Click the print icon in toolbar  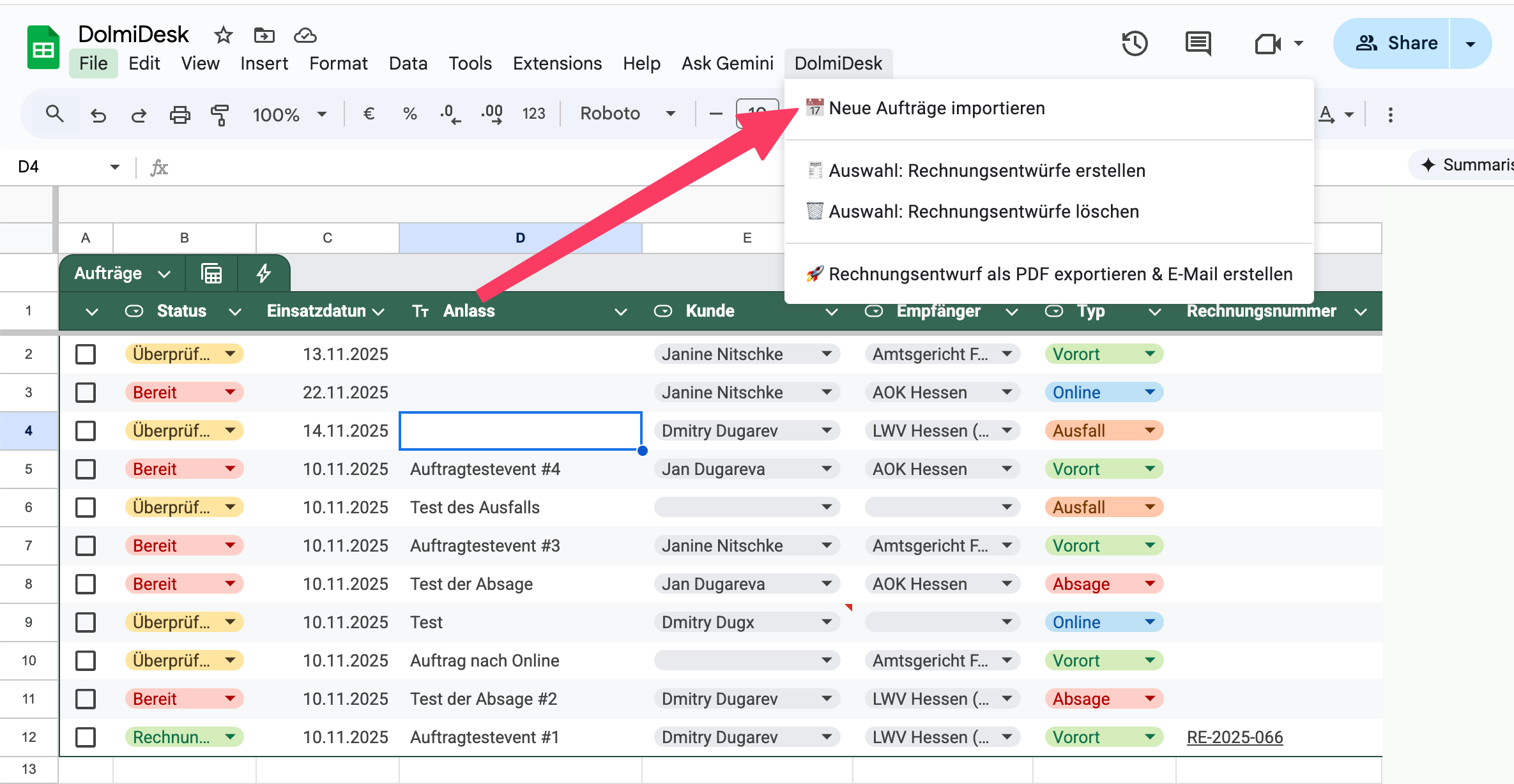click(180, 115)
